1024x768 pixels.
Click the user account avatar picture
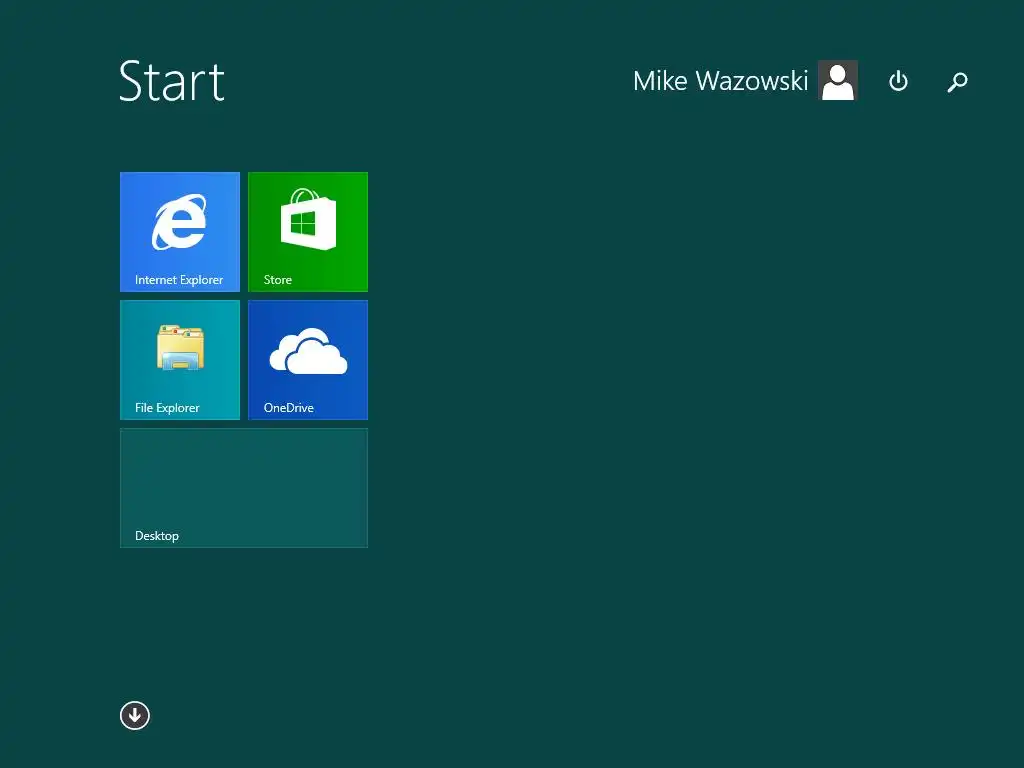[838, 80]
